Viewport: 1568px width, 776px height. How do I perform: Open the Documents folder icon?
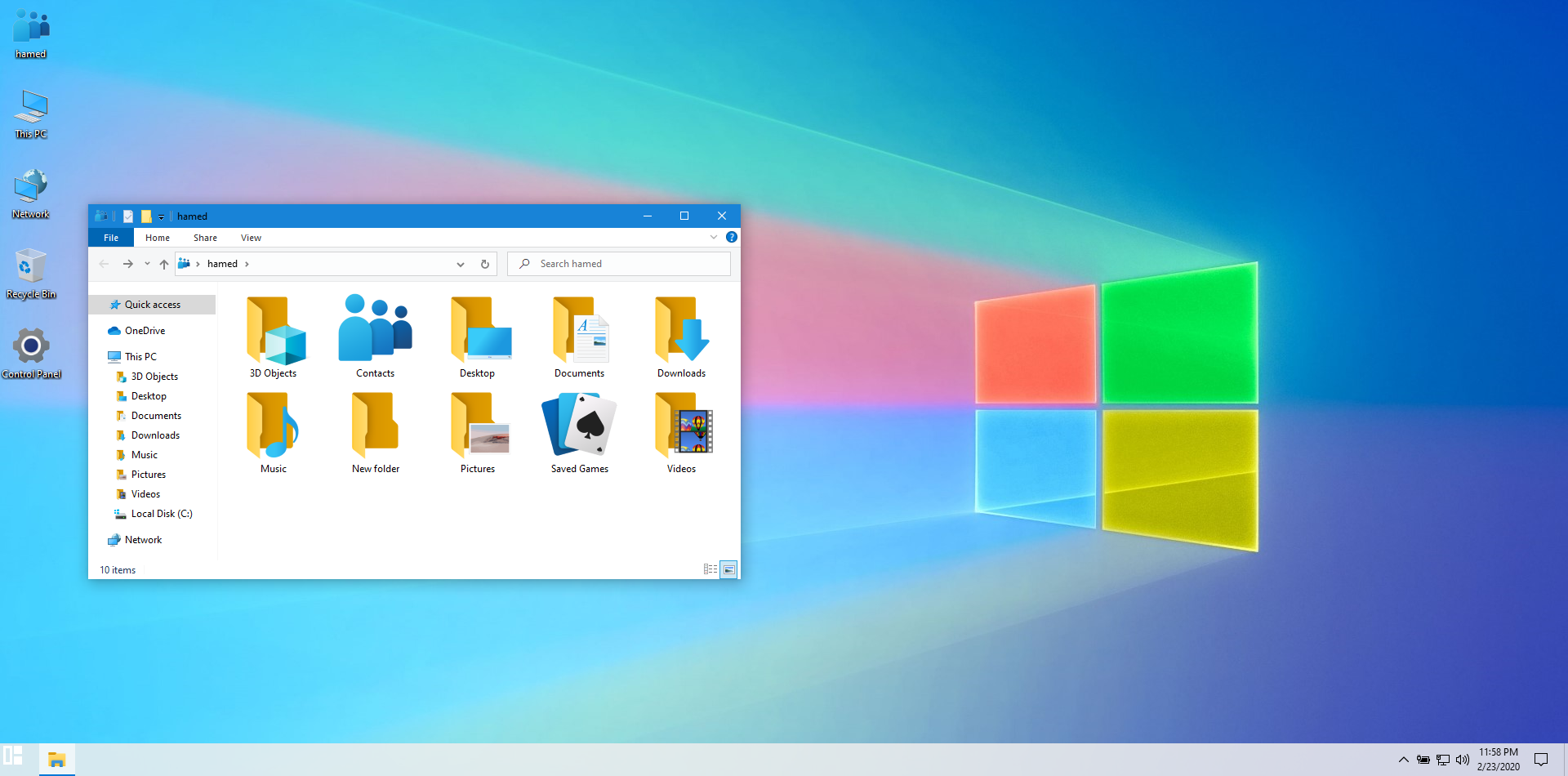coord(580,330)
